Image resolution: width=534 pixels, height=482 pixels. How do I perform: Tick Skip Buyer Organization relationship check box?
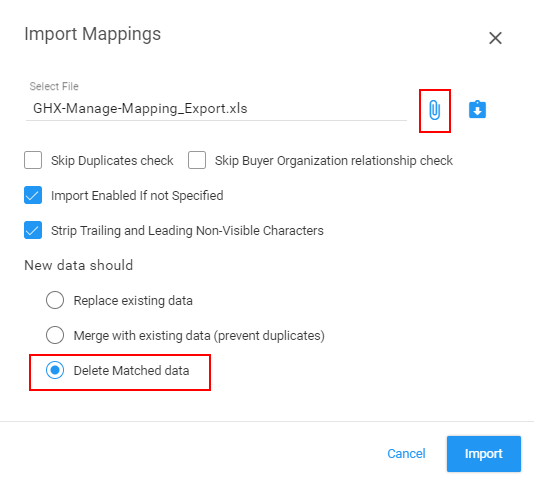click(x=197, y=160)
